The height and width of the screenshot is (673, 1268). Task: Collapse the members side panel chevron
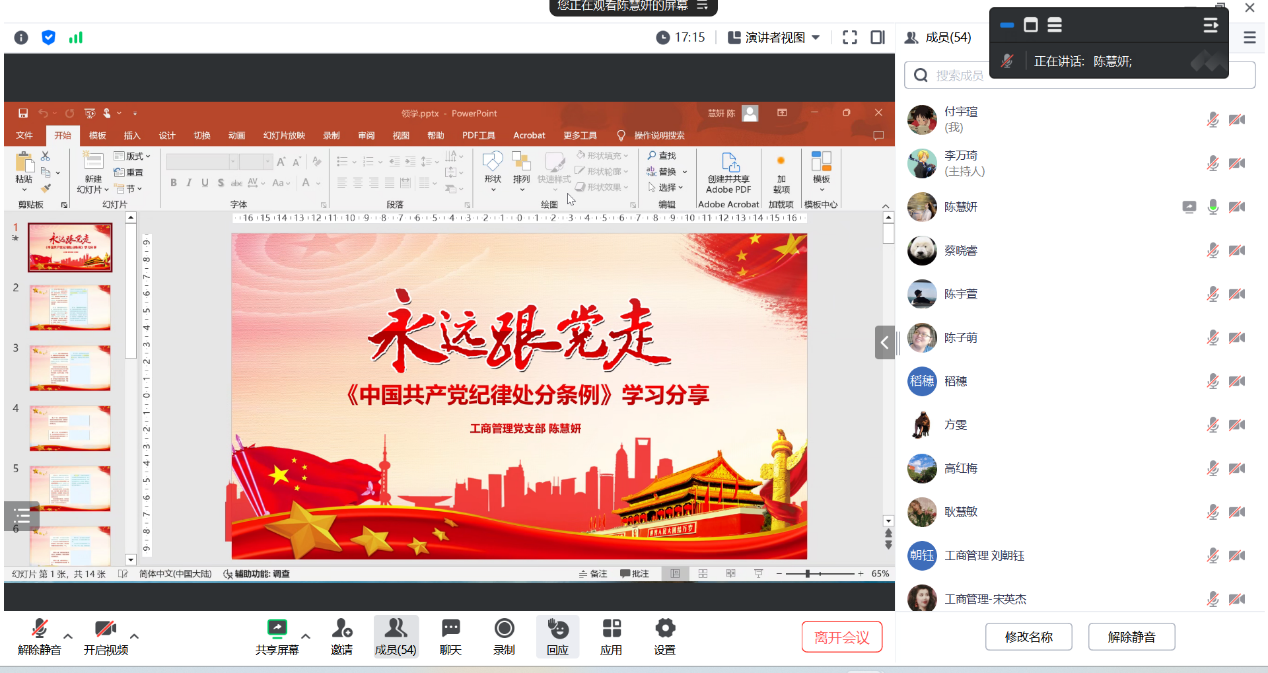(x=885, y=342)
